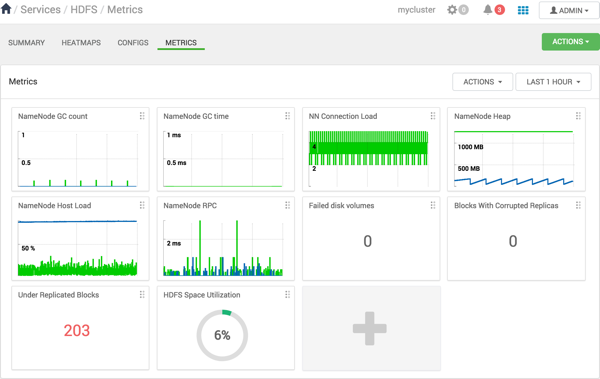Image resolution: width=600 pixels, height=379 pixels.
Task: Grab the NameNode RPC widget handle
Action: [287, 206]
